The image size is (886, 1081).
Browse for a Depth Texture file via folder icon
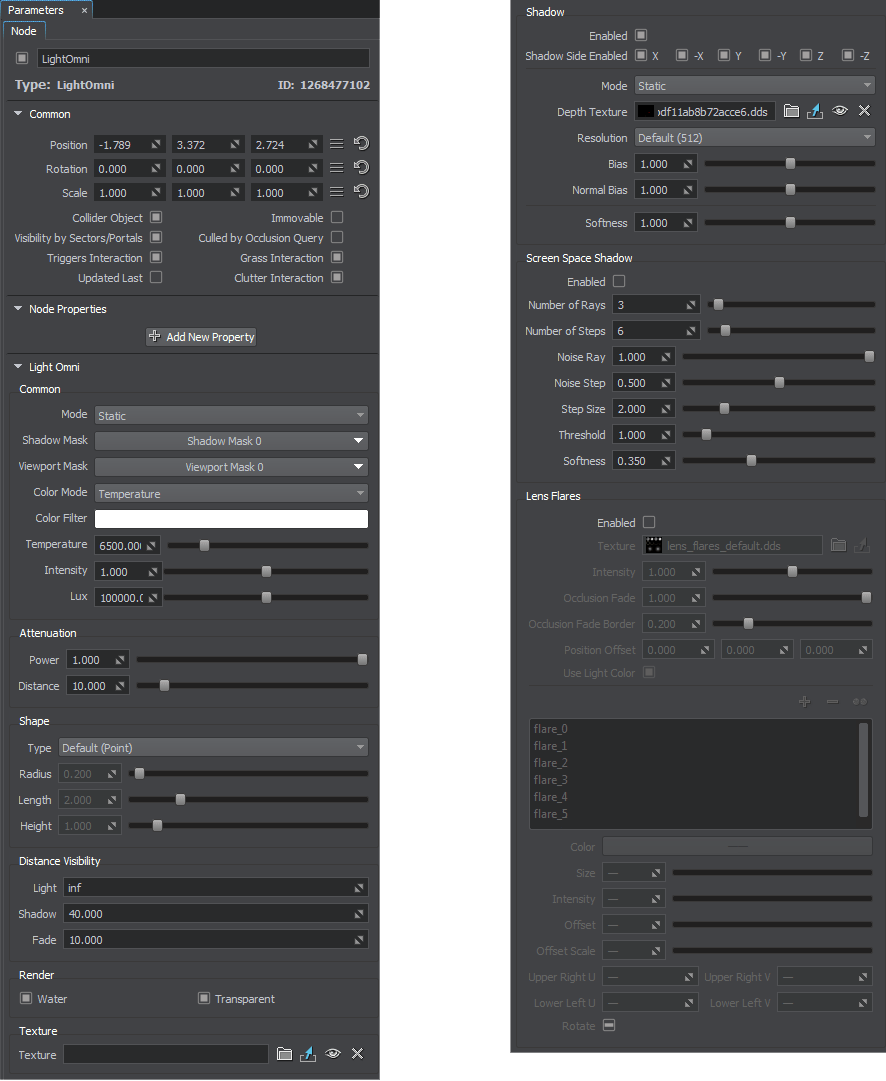coord(791,111)
